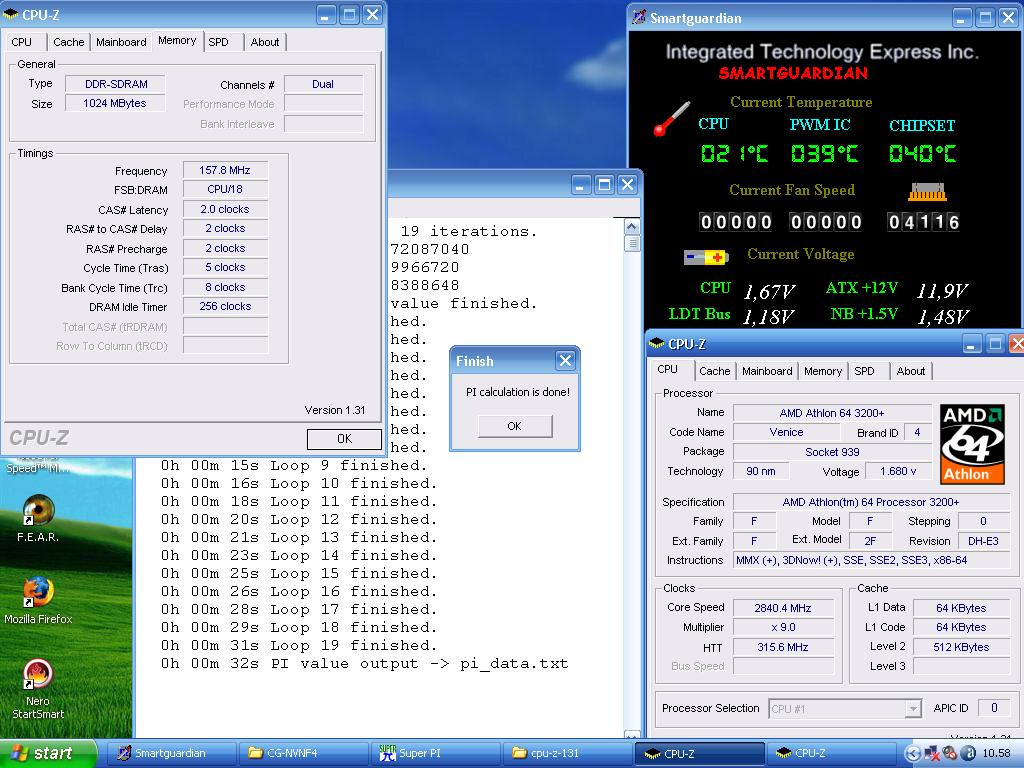Image resolution: width=1024 pixels, height=768 pixels.
Task: Open About tab in the lower CPU-Z window
Action: pos(910,371)
